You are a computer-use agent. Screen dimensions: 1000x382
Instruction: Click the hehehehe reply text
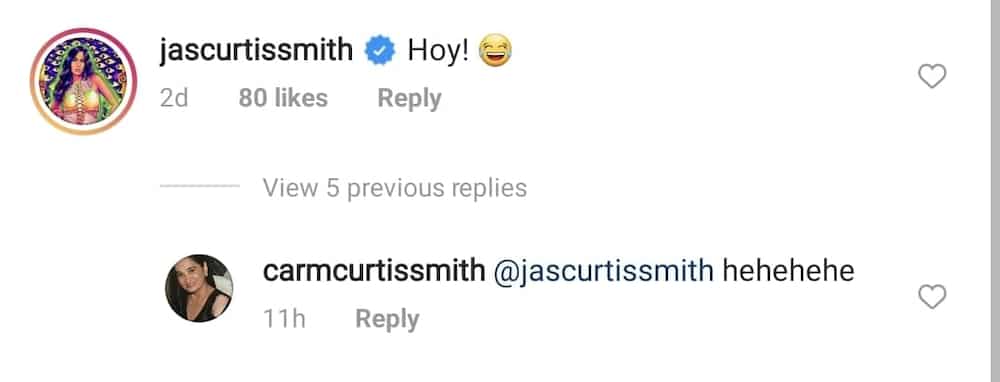coord(788,271)
